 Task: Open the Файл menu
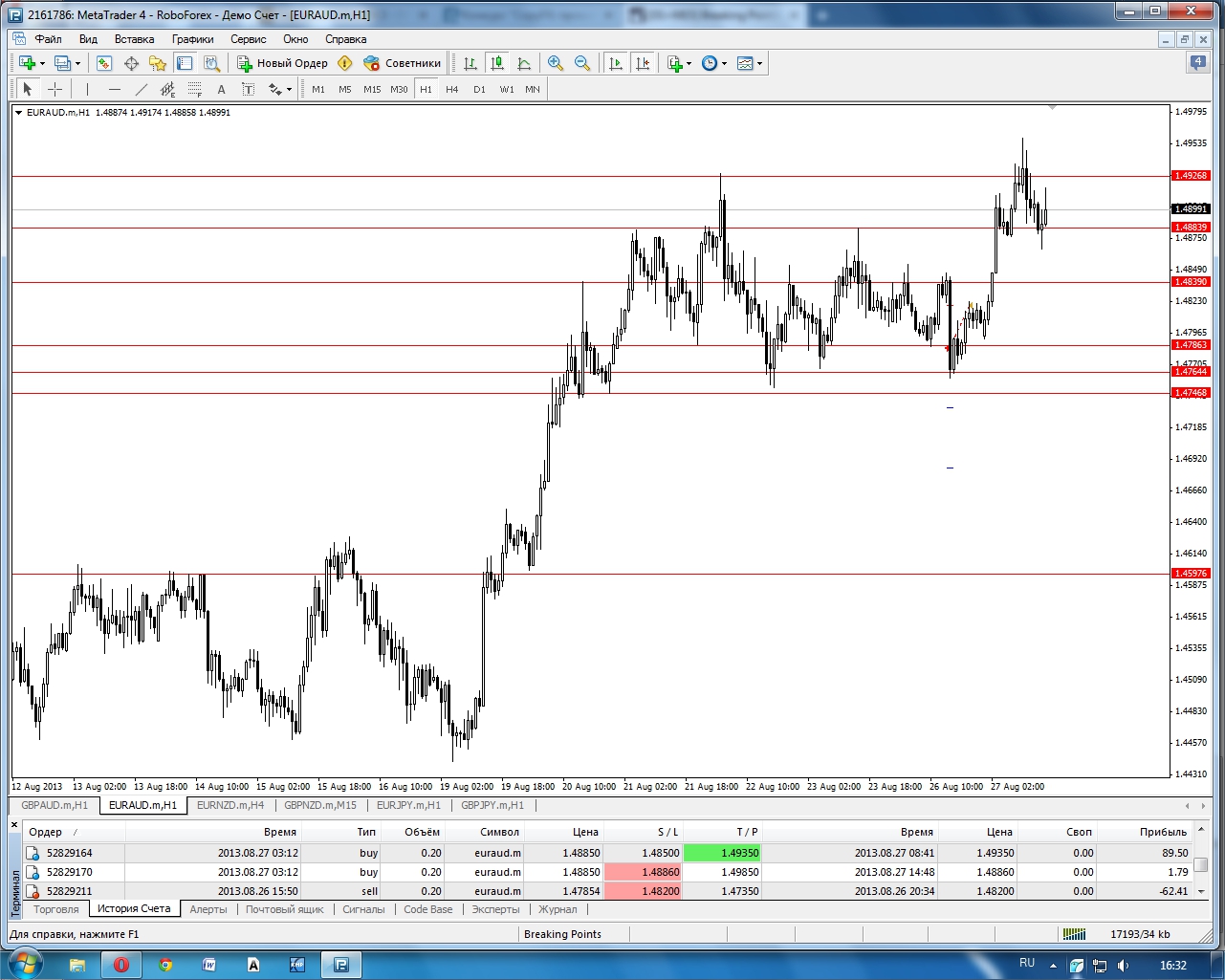(x=48, y=39)
